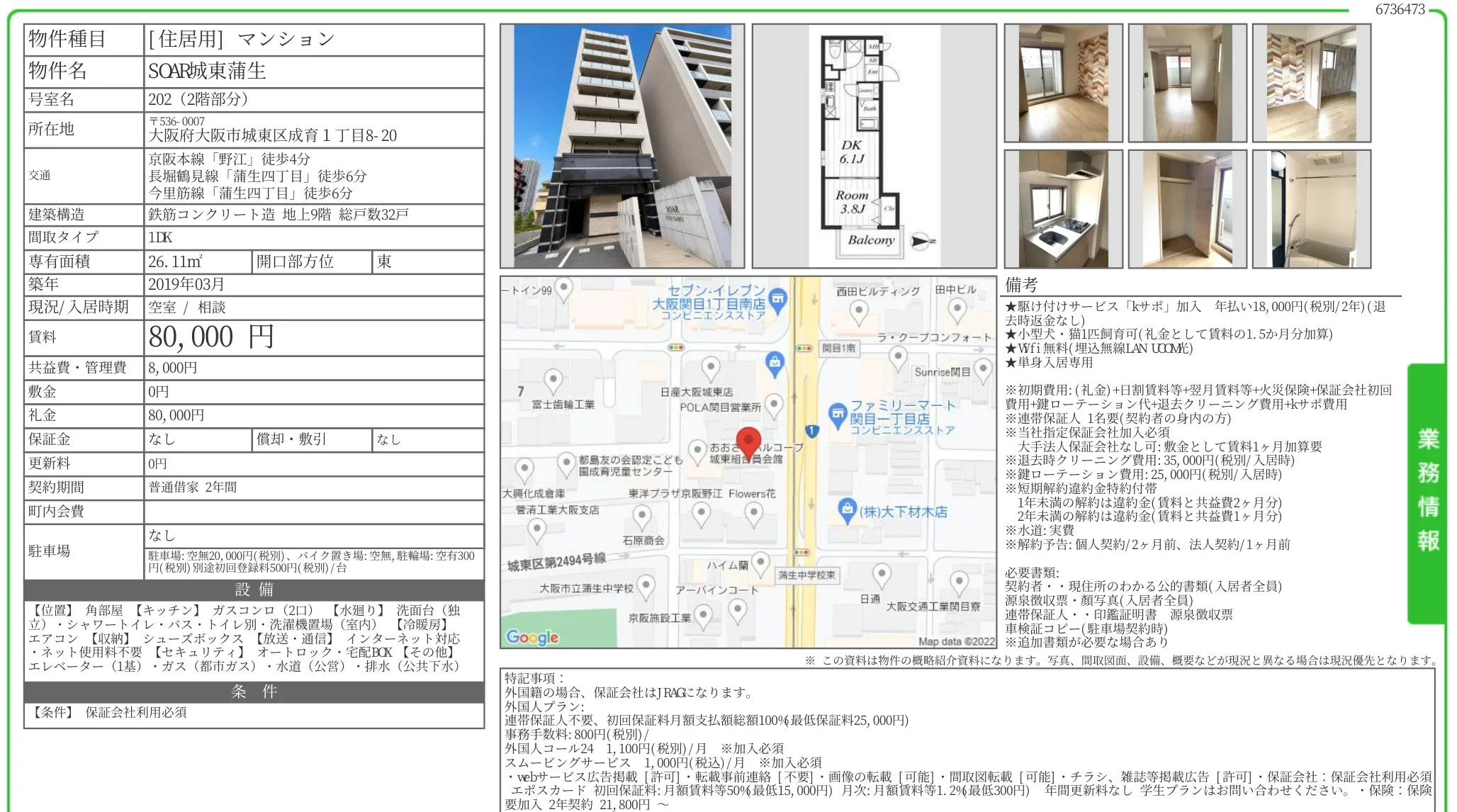Click the Seven-Eleven store icon on the map
The image size is (1457, 812).
pyautogui.click(x=777, y=300)
